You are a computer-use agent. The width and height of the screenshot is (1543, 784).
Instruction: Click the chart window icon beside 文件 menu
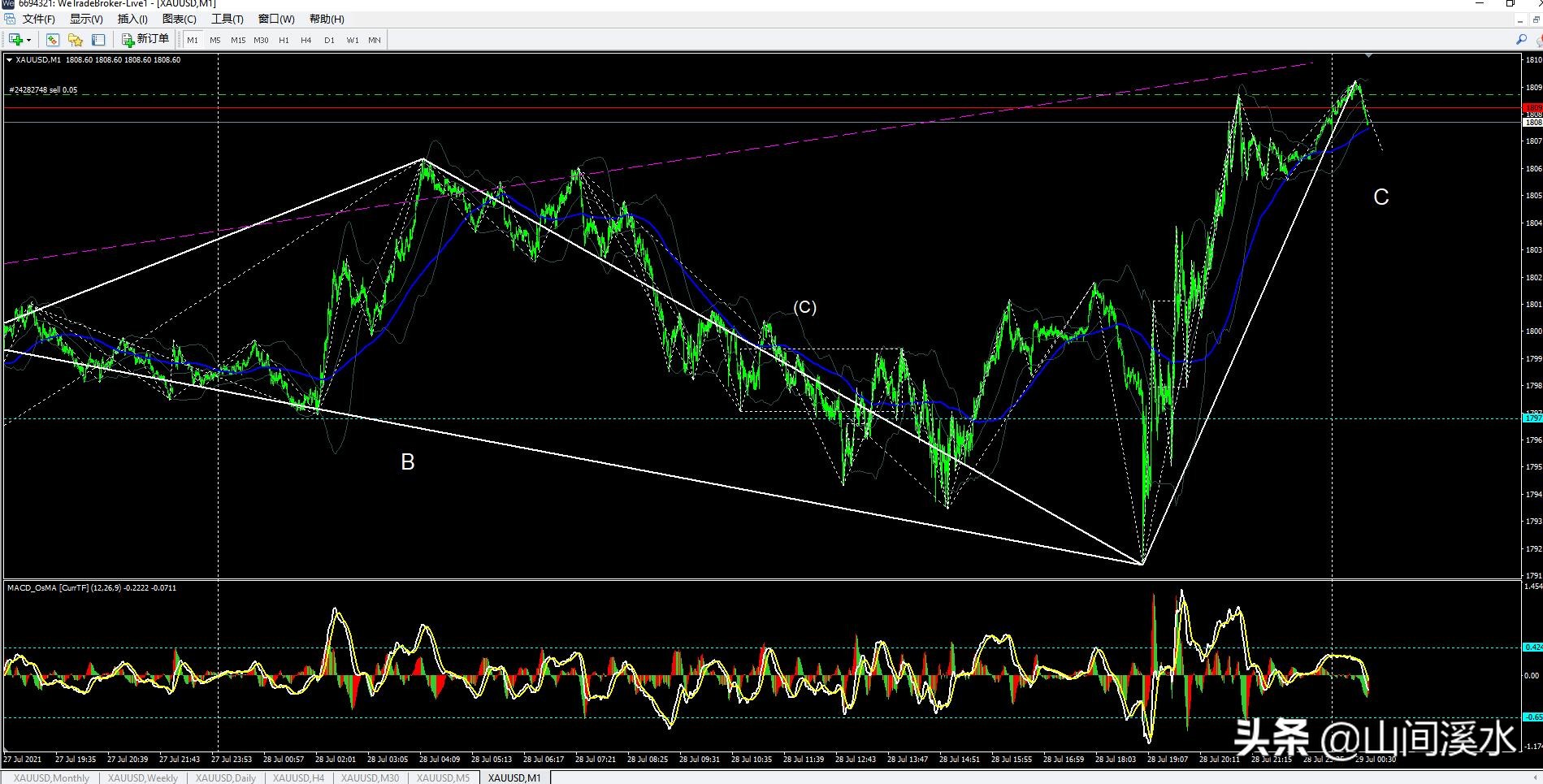pos(10,18)
